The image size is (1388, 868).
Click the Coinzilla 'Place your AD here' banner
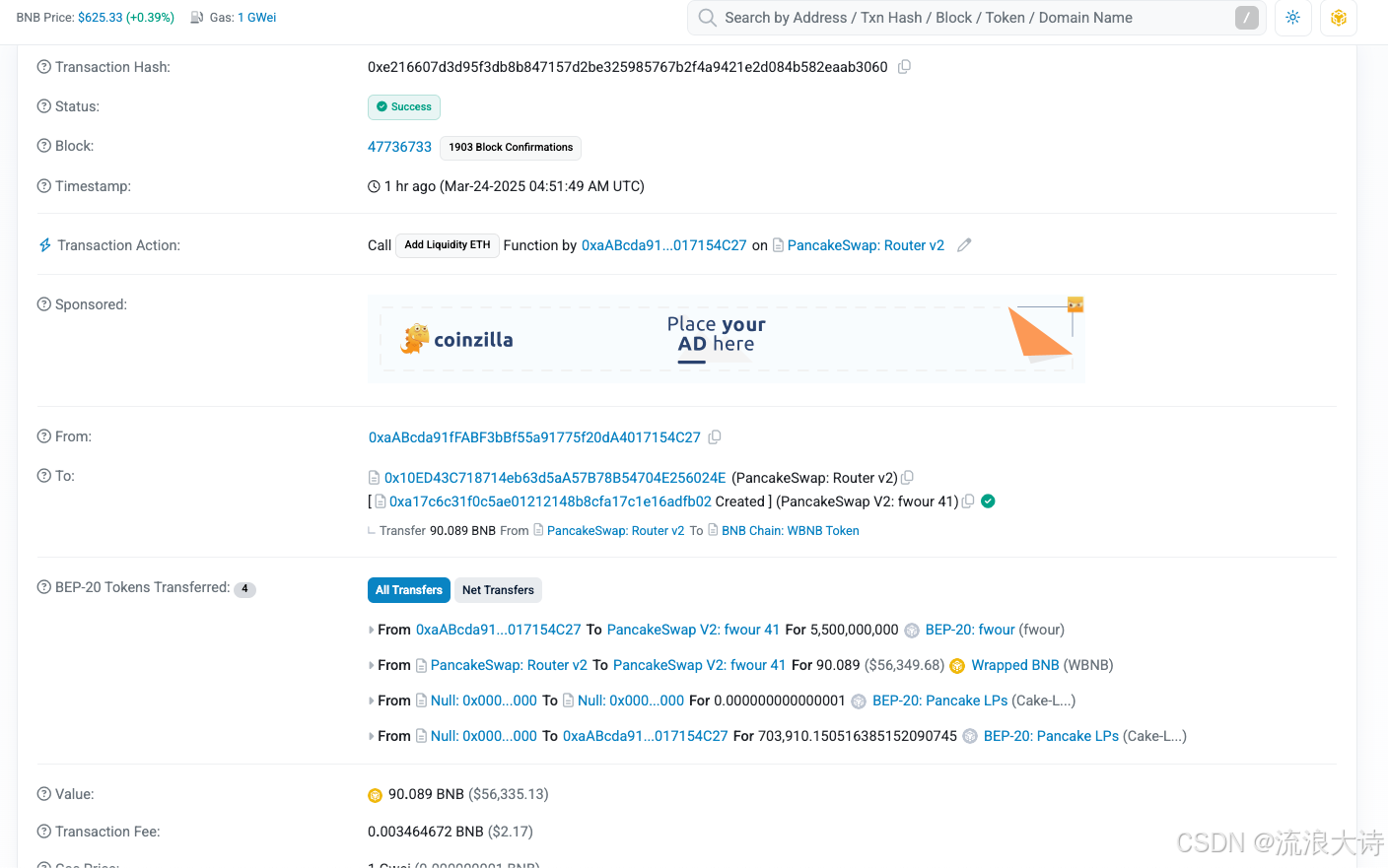tap(727, 339)
